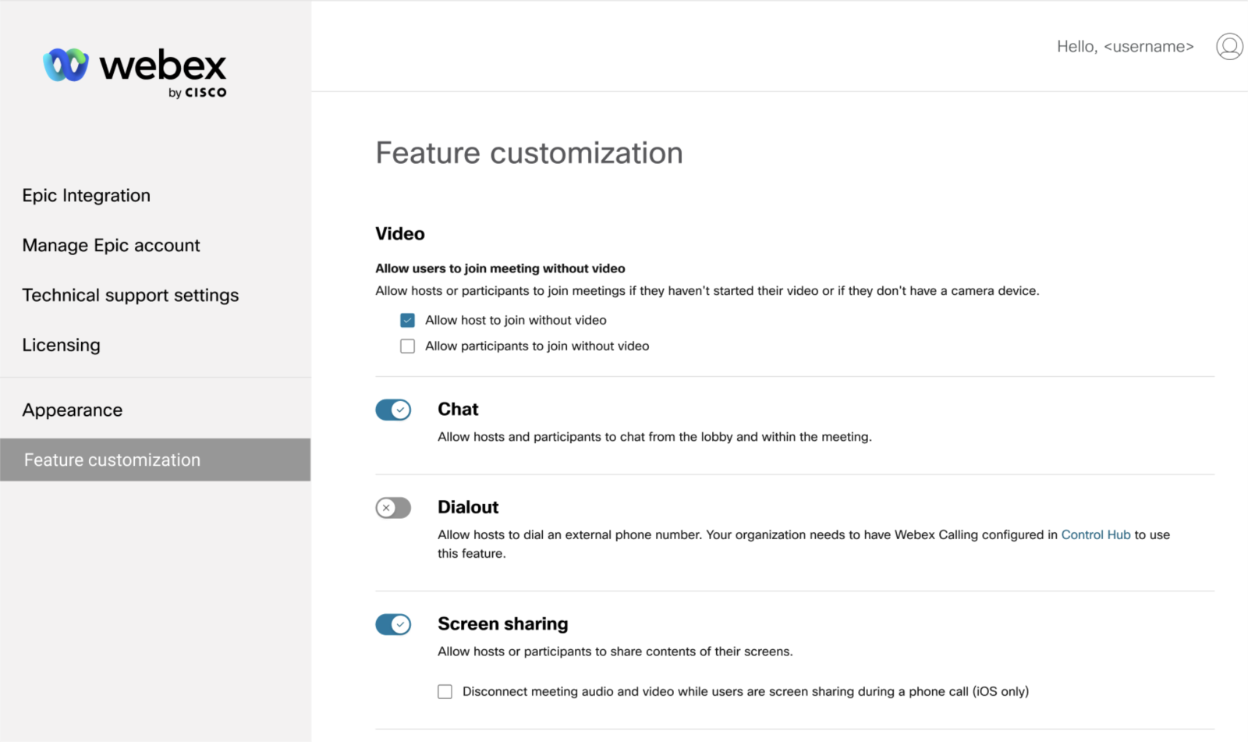The height and width of the screenshot is (742, 1248).
Task: Uncheck Allow host to join without video
Action: click(407, 321)
